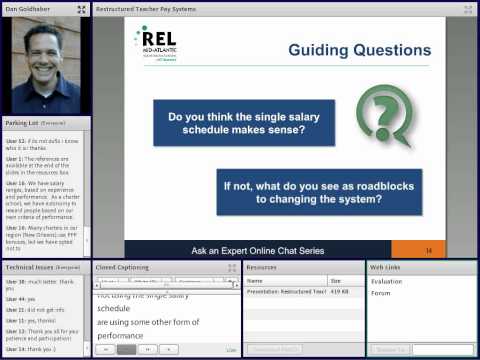Viewport: 480px width, 360px height.
Task: Click the URL field beside Browse To
Action: pyautogui.click(x=443, y=349)
